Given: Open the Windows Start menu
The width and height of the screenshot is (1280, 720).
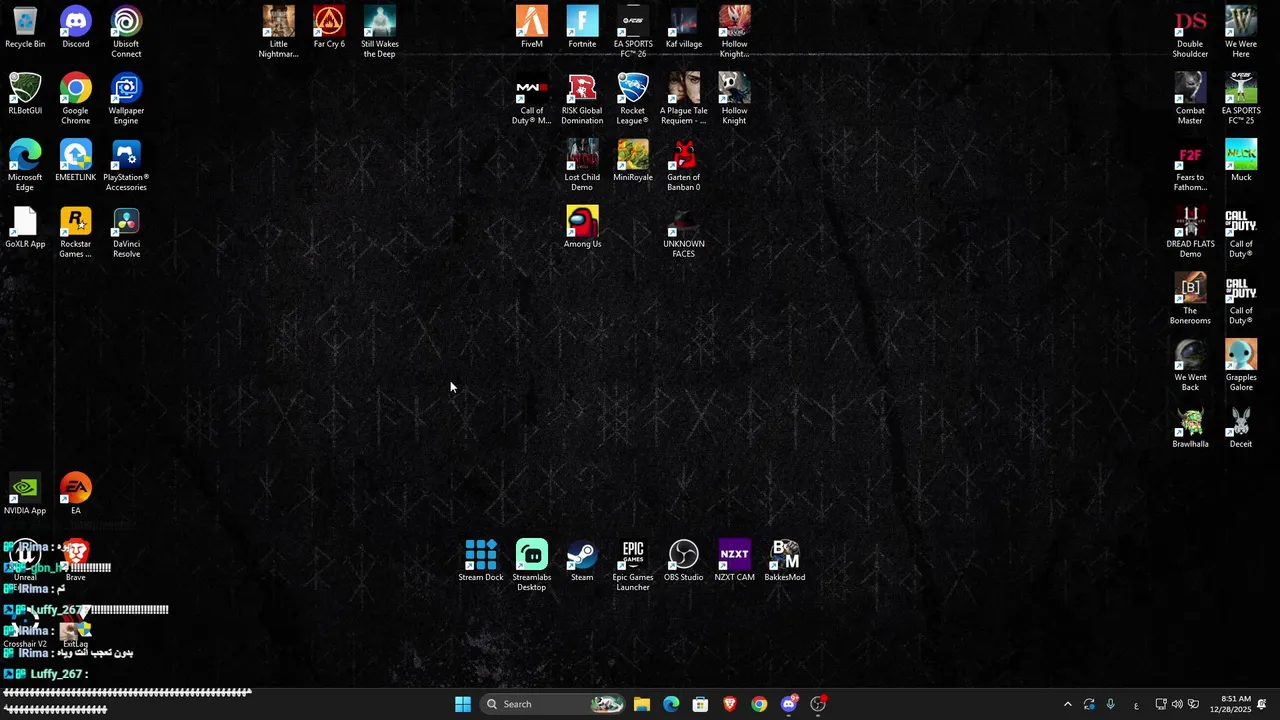Looking at the screenshot, I should pos(463,704).
